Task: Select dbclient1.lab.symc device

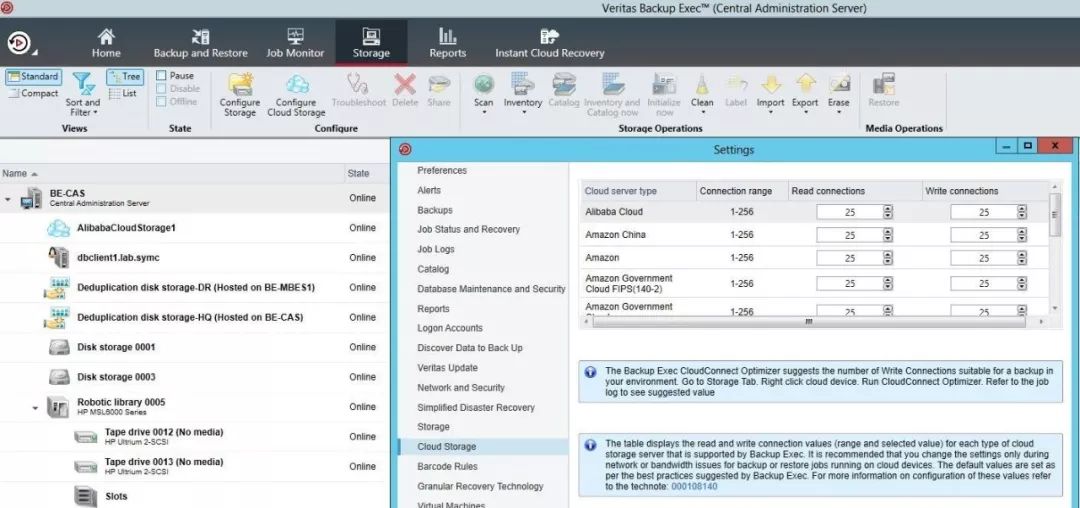Action: [118, 257]
